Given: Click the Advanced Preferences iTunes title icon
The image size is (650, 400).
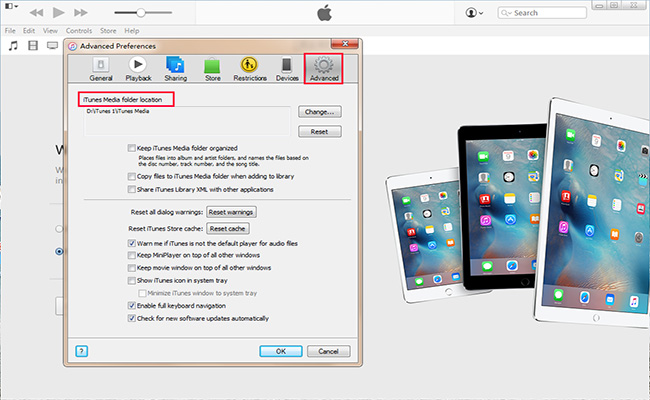Looking at the screenshot, I should (73, 46).
